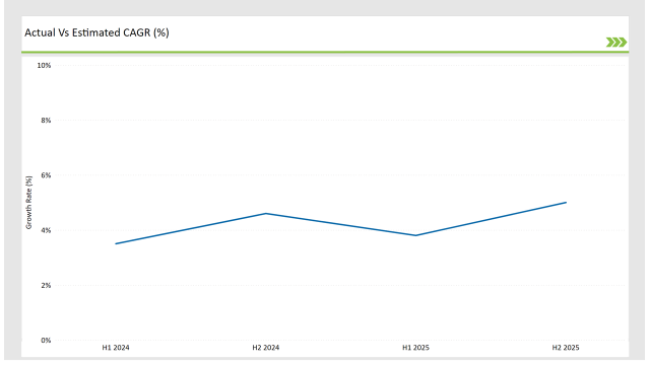Click the blue line between H1 2025 and H2 2025

(x=490, y=219)
